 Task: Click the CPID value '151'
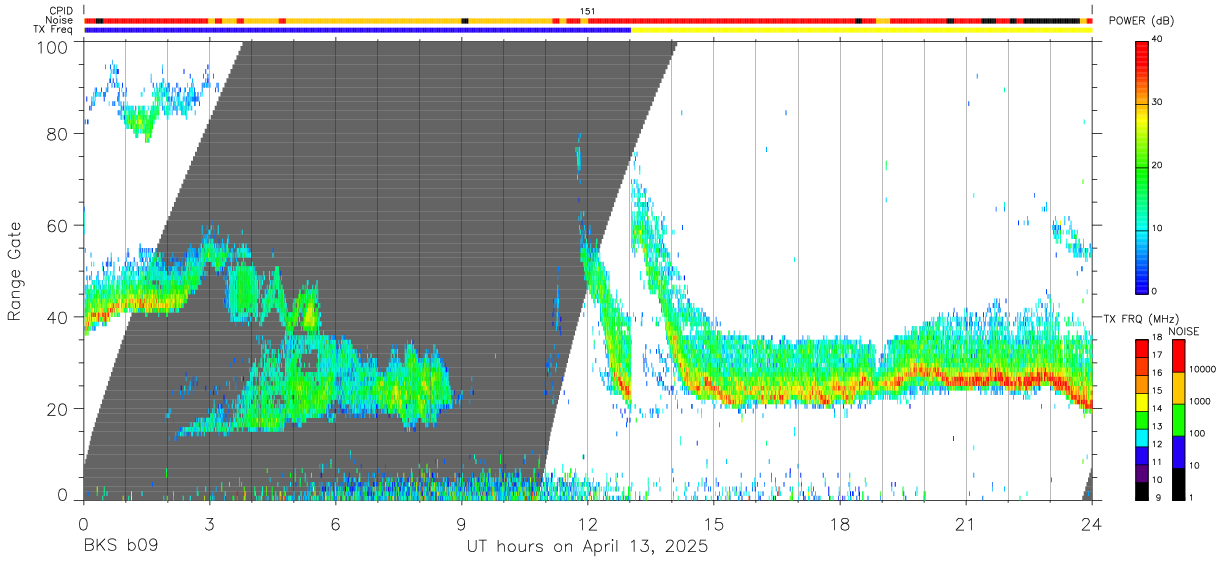[x=588, y=11]
